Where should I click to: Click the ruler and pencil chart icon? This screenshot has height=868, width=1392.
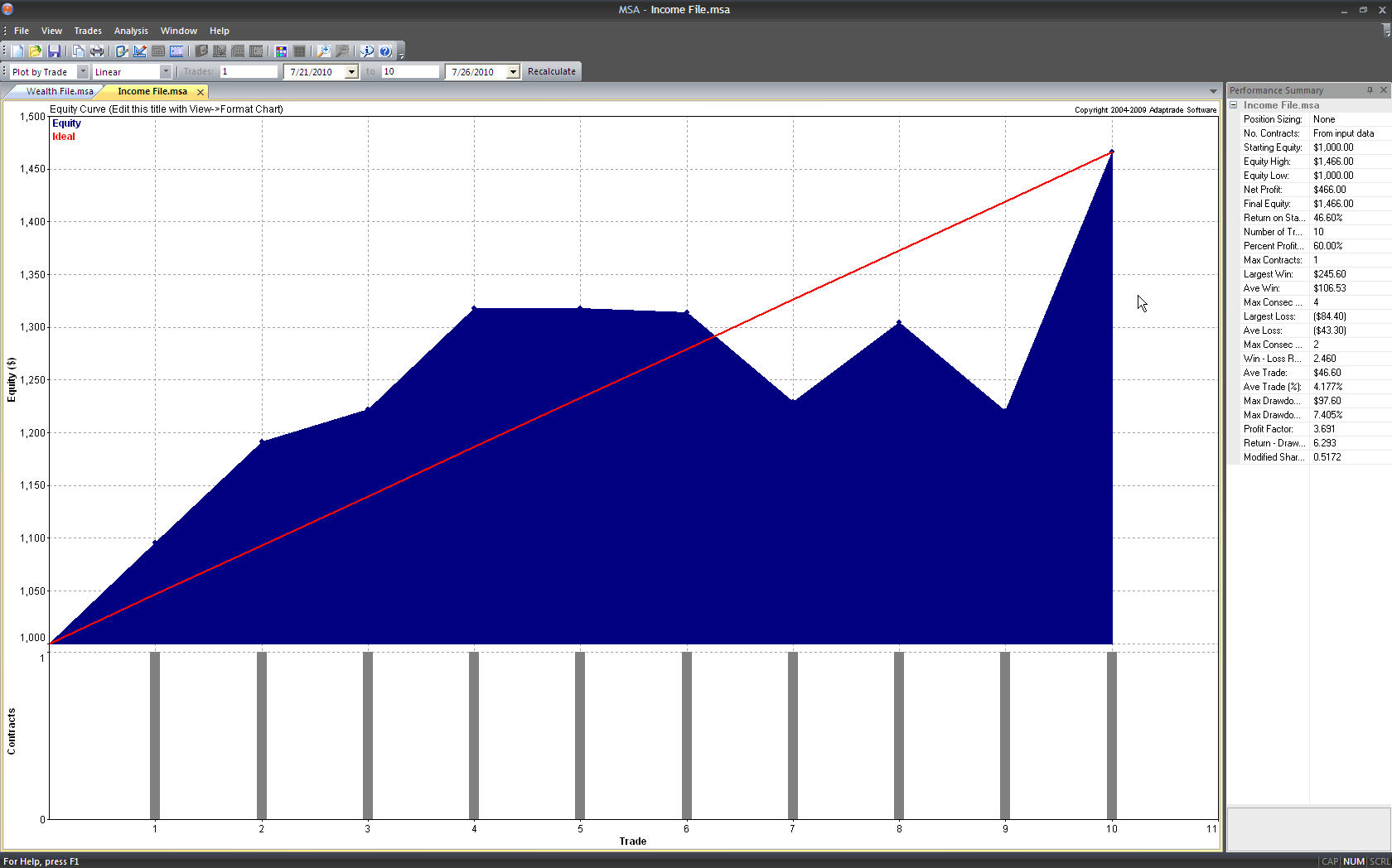[140, 51]
